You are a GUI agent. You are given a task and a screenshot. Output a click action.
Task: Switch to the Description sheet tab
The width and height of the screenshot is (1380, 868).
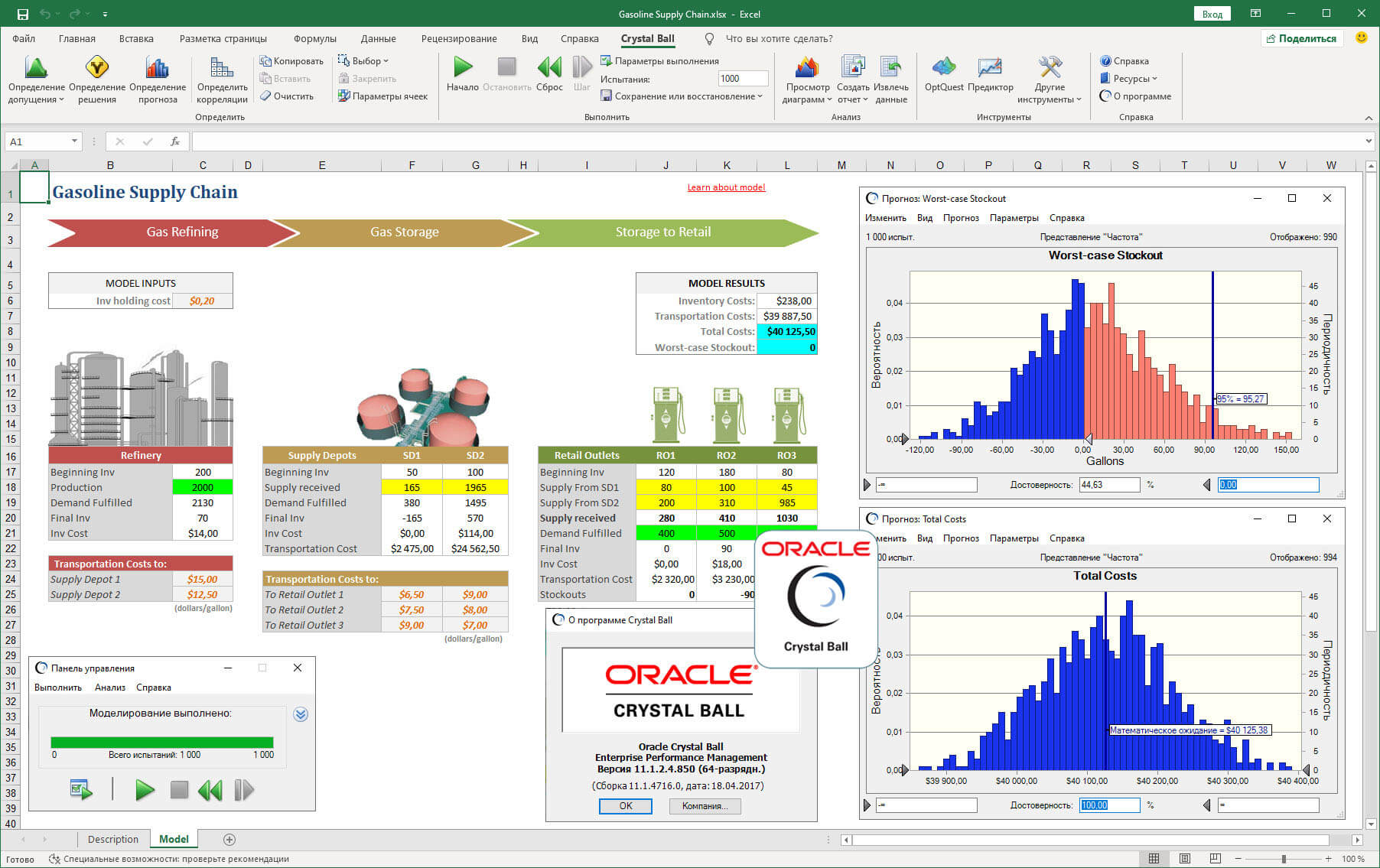pos(113,839)
